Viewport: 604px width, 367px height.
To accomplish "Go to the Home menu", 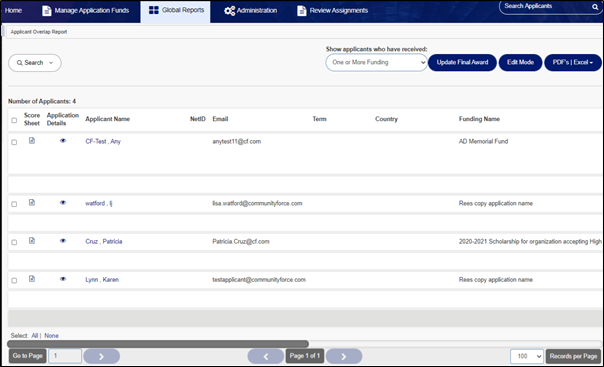I will [x=13, y=10].
